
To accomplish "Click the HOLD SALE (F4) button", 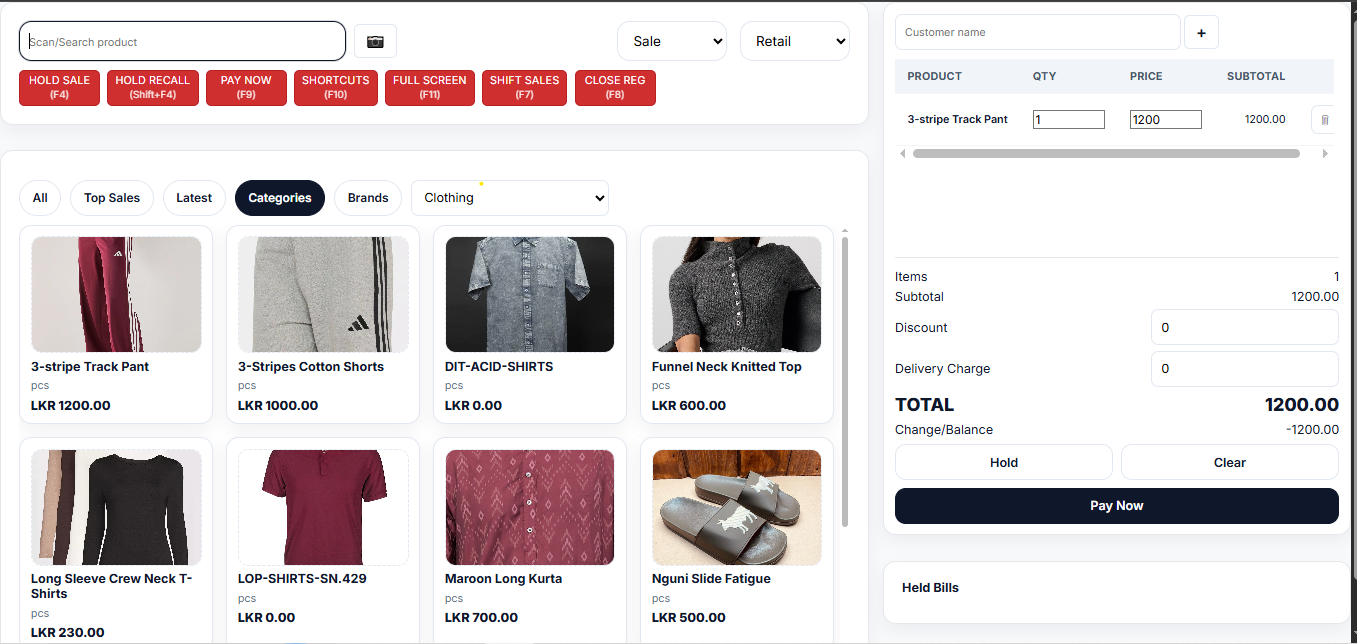I will pos(59,87).
